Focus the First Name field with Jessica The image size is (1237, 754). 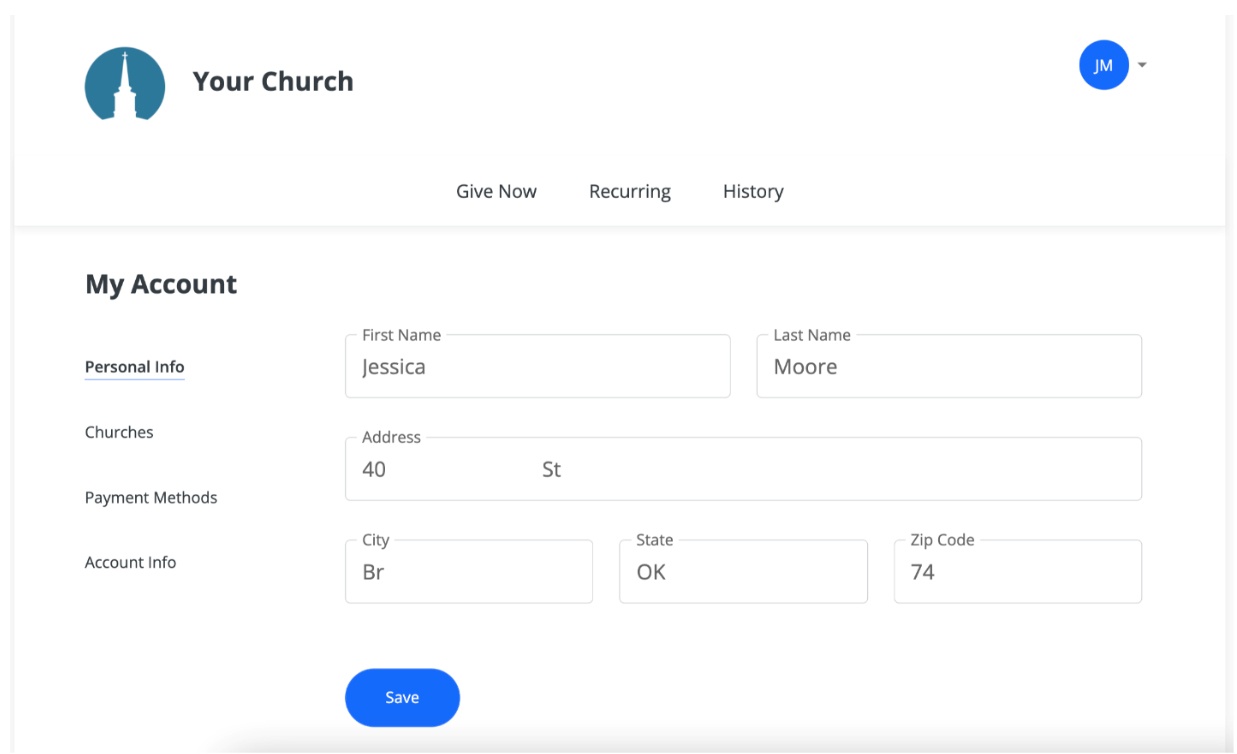coord(537,368)
